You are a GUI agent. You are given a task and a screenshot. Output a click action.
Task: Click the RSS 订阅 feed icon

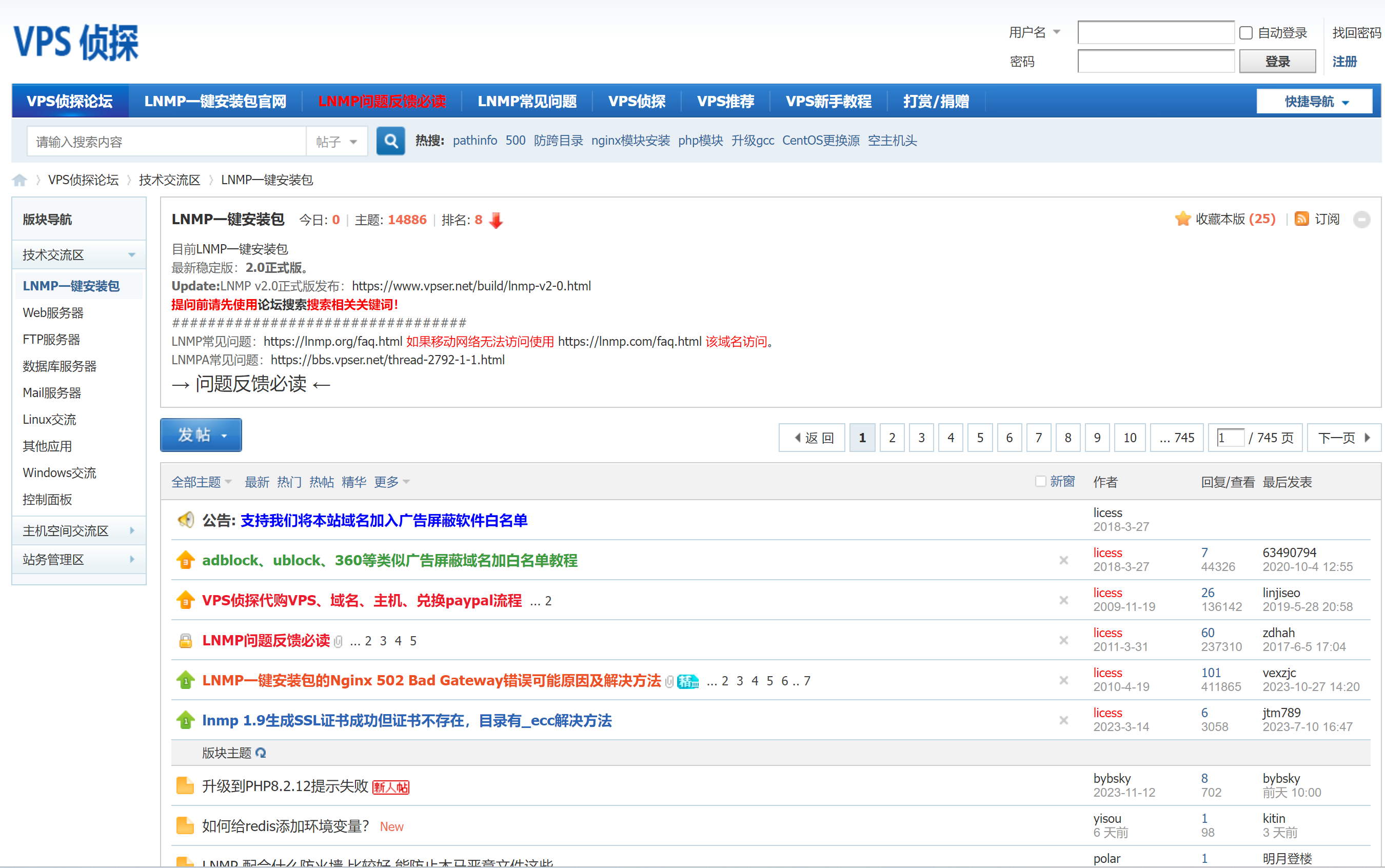click(1301, 219)
